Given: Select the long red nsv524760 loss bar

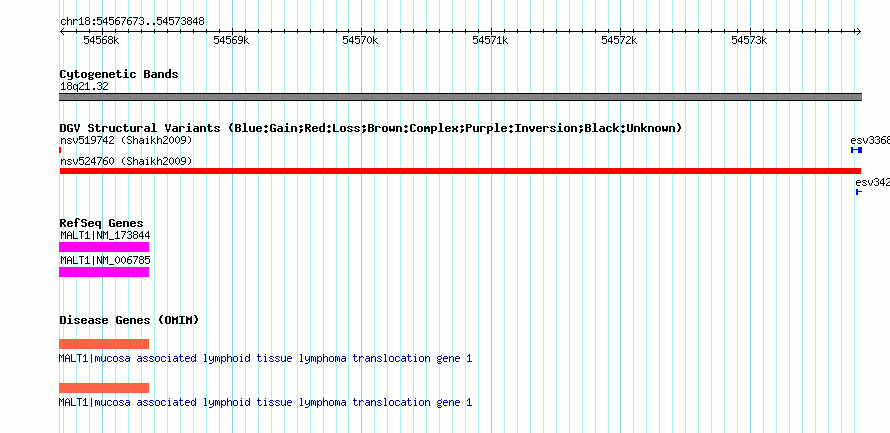Looking at the screenshot, I should pyautogui.click(x=460, y=171).
